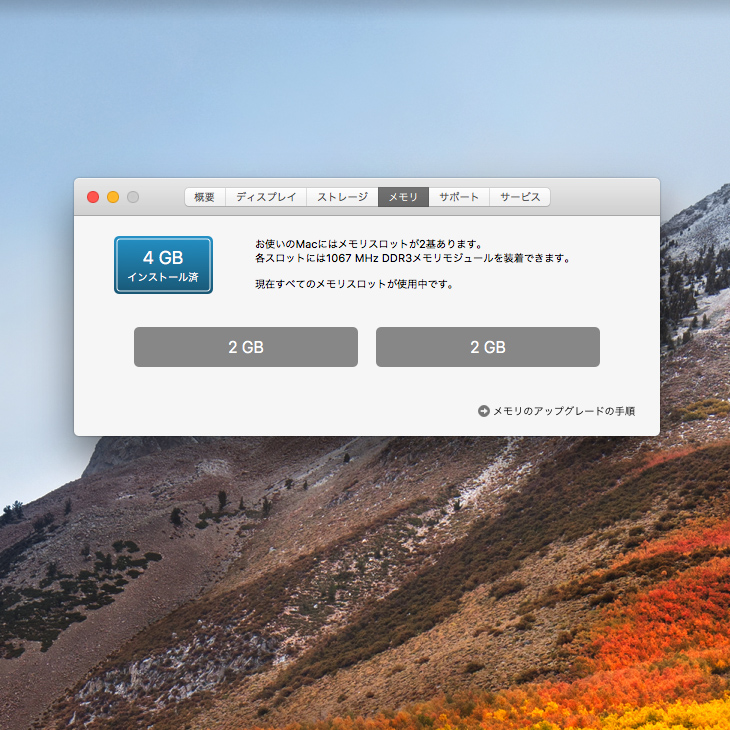This screenshot has width=730, height=730.
Task: Open メモリのアップグレードの手順 link
Action: coord(564,411)
